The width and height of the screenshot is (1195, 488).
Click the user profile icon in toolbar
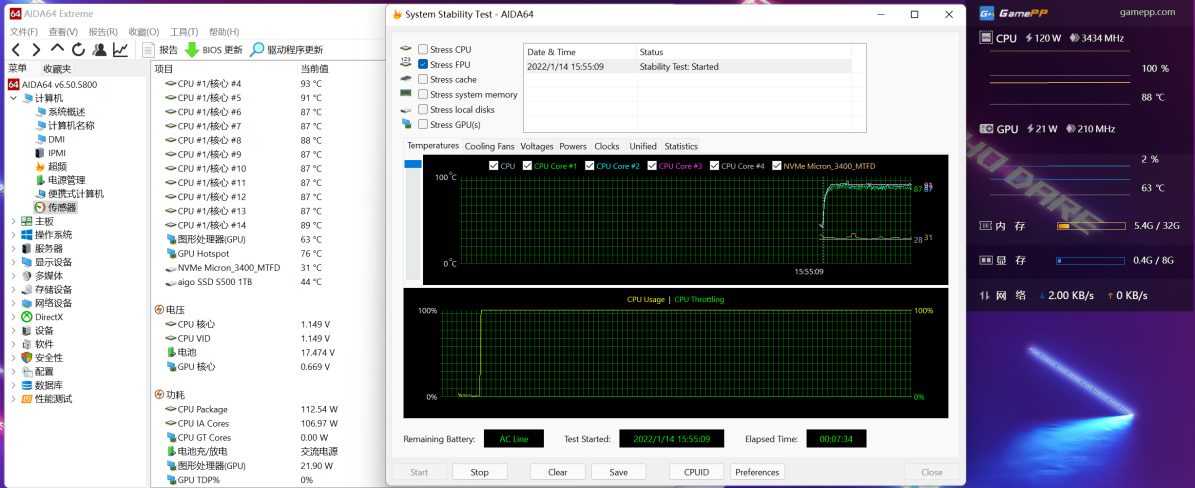[99, 50]
